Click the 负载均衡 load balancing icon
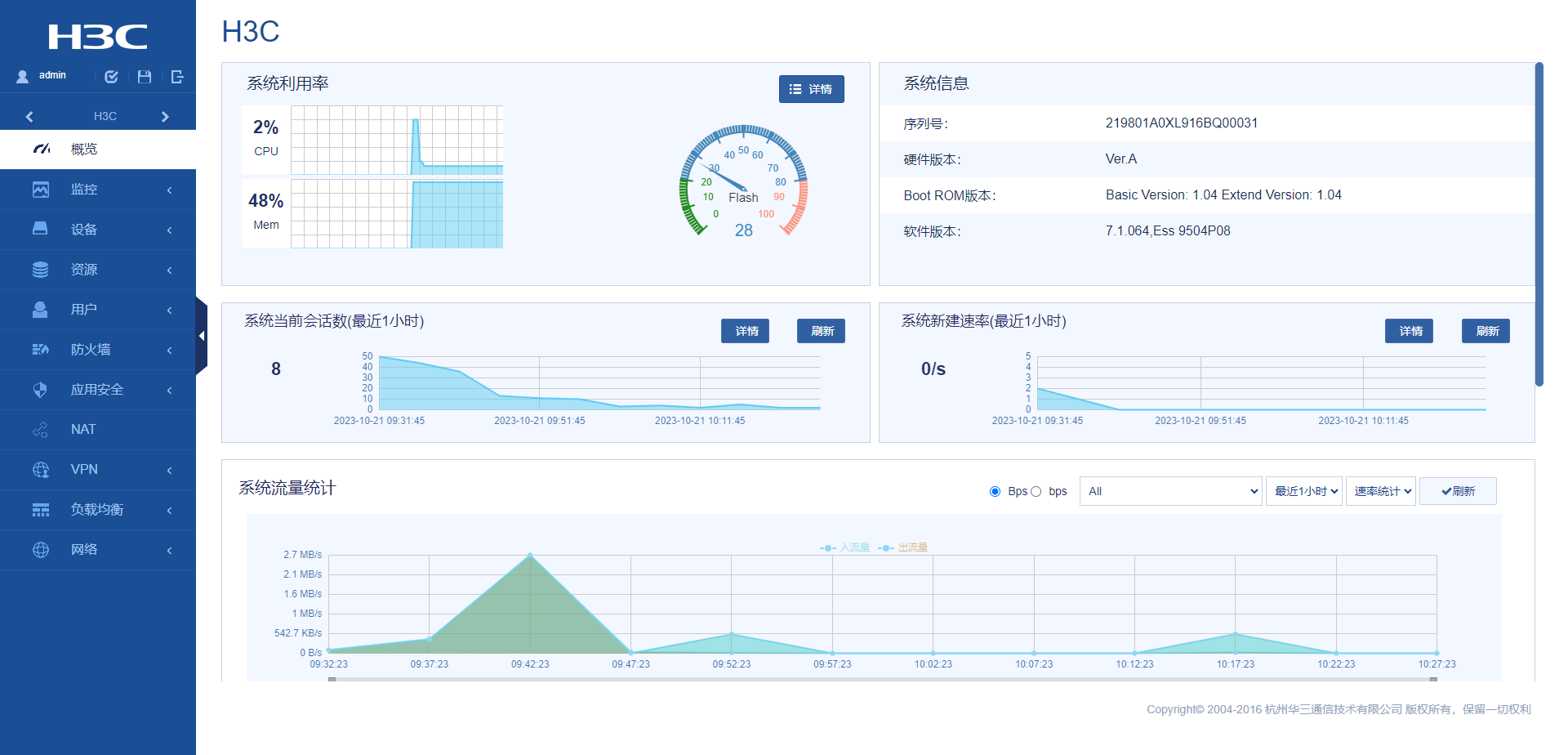 pyautogui.click(x=40, y=510)
